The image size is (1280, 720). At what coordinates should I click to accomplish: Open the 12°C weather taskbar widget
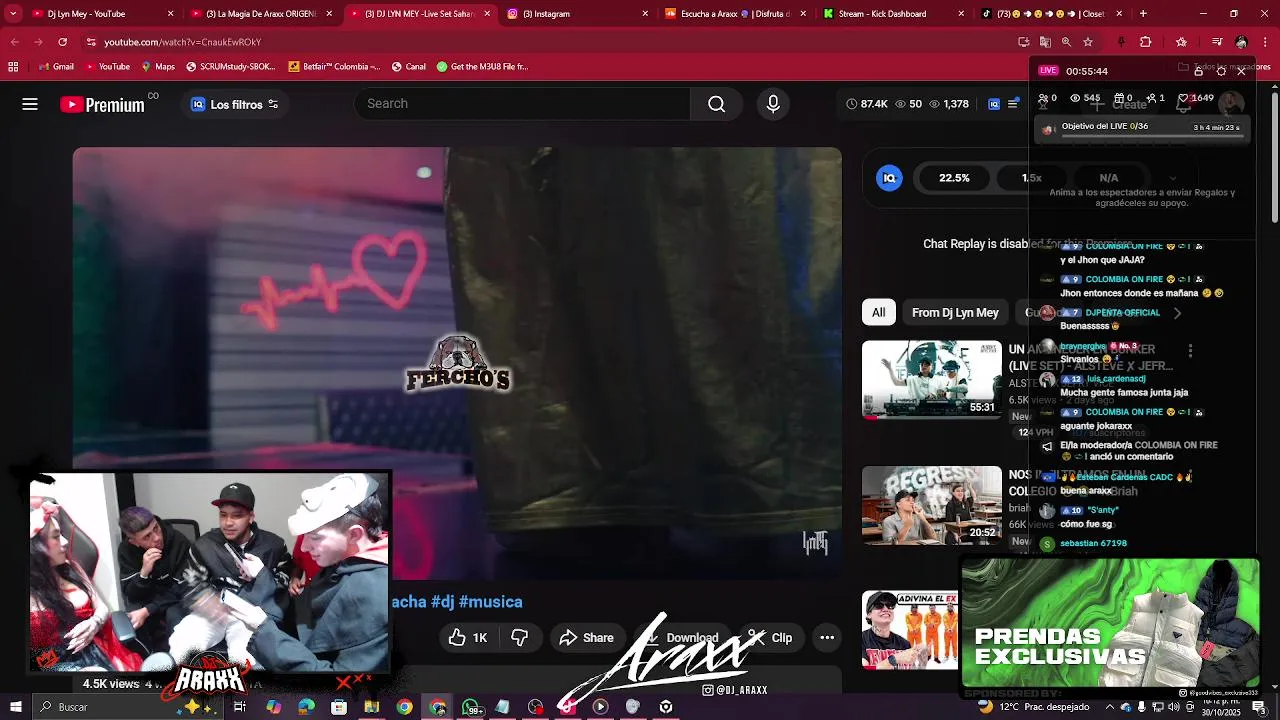point(1036,707)
